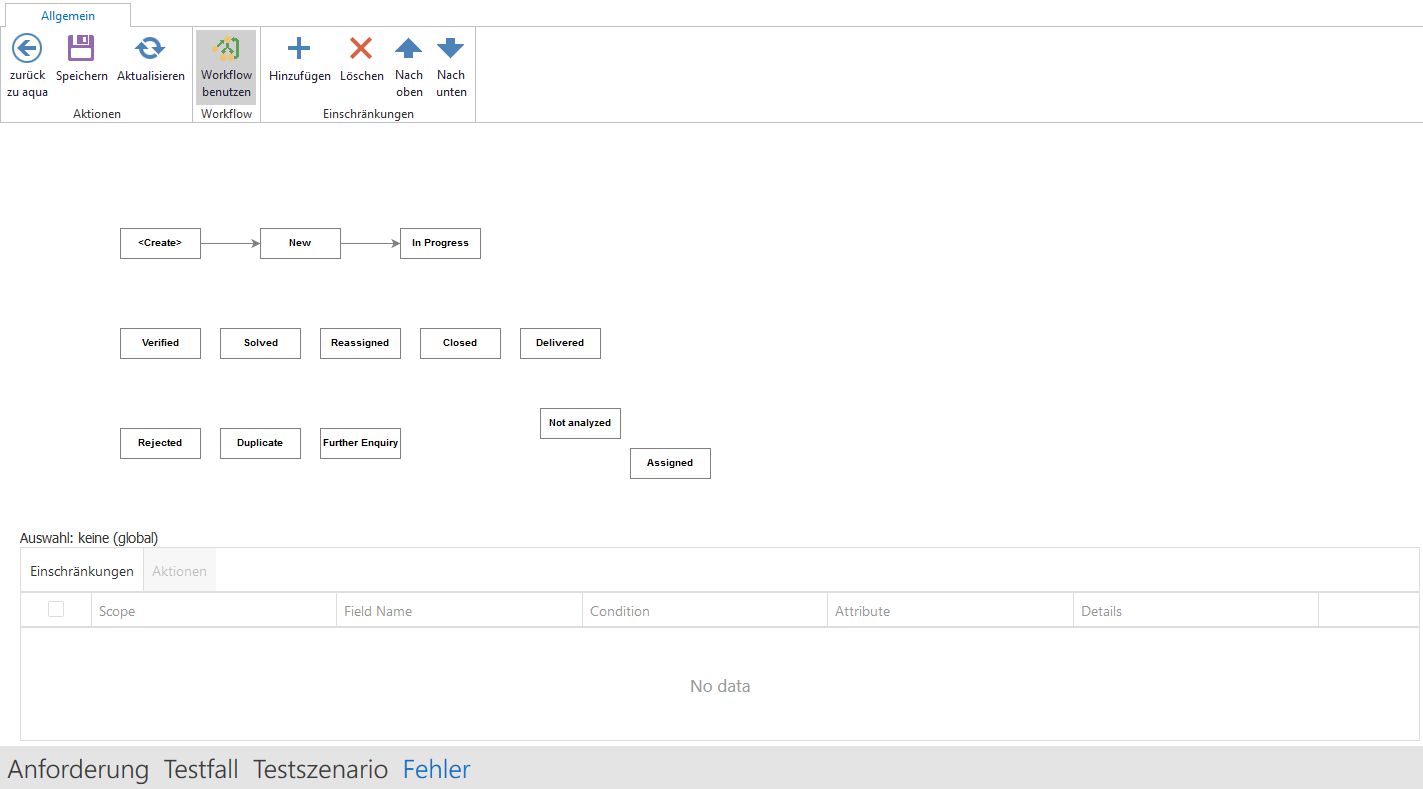The height and width of the screenshot is (789, 1423).
Task: Sort by the 'Field Name' column header
Action: pos(378,611)
